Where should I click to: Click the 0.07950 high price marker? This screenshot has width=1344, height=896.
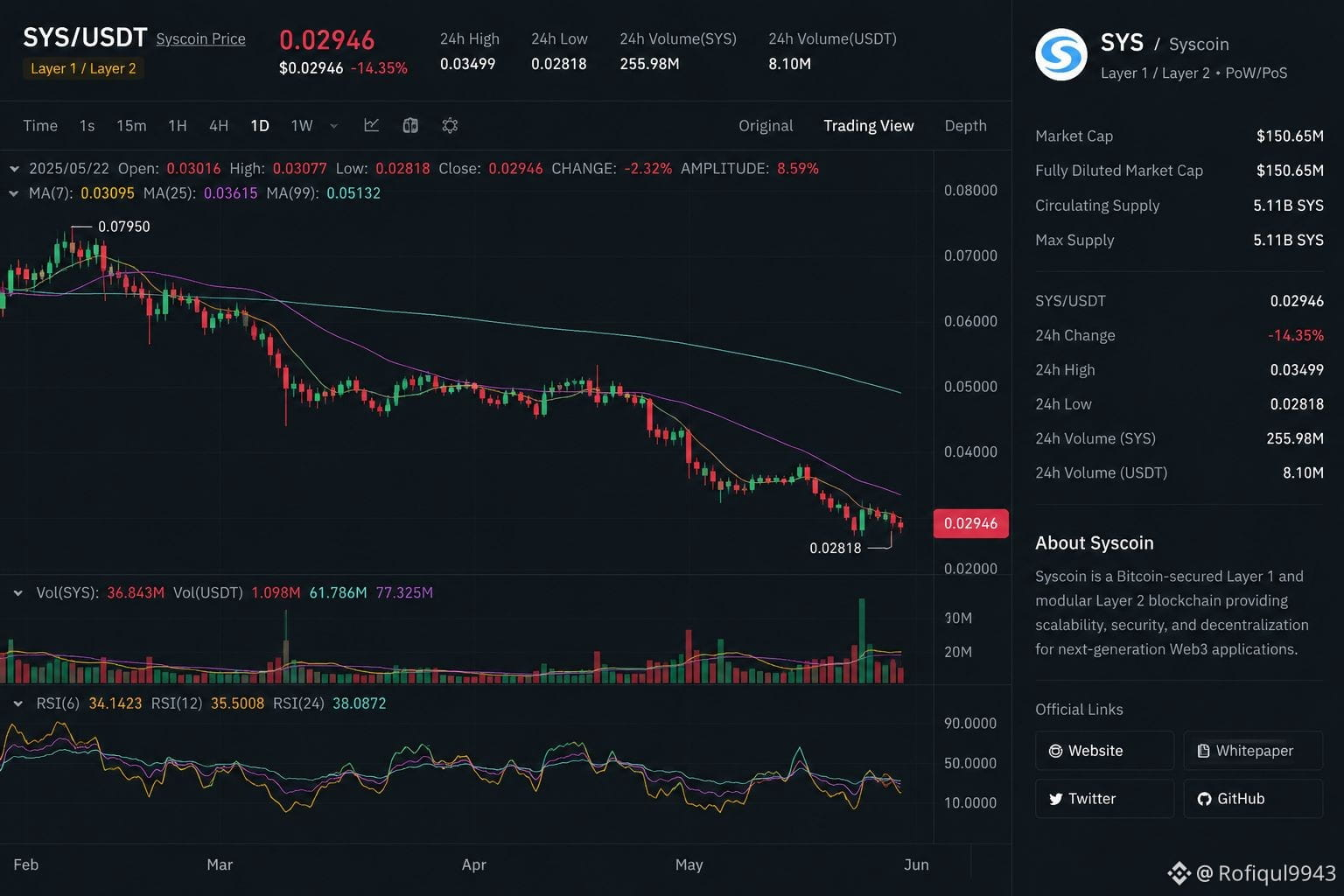point(124,227)
